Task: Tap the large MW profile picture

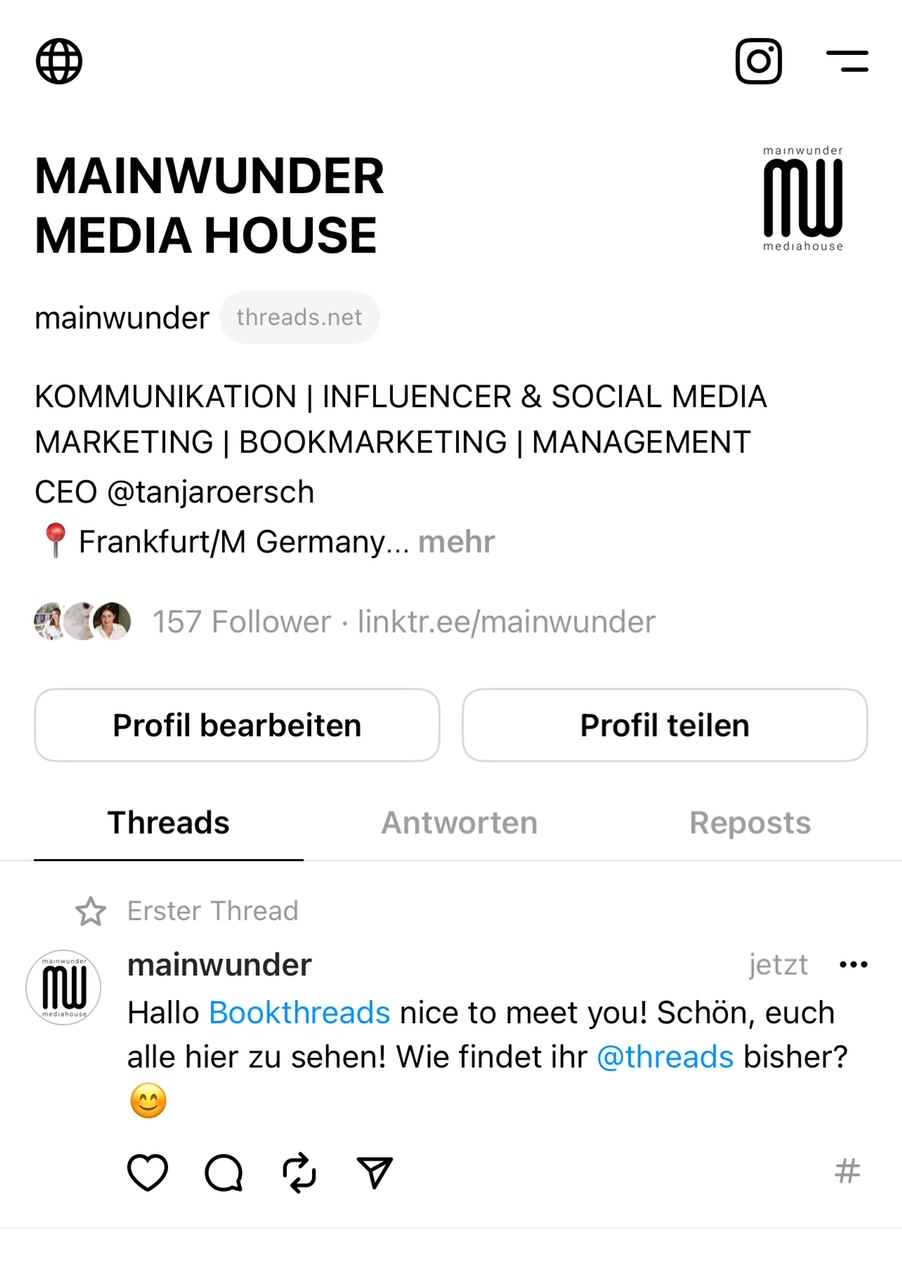Action: pyautogui.click(x=802, y=198)
